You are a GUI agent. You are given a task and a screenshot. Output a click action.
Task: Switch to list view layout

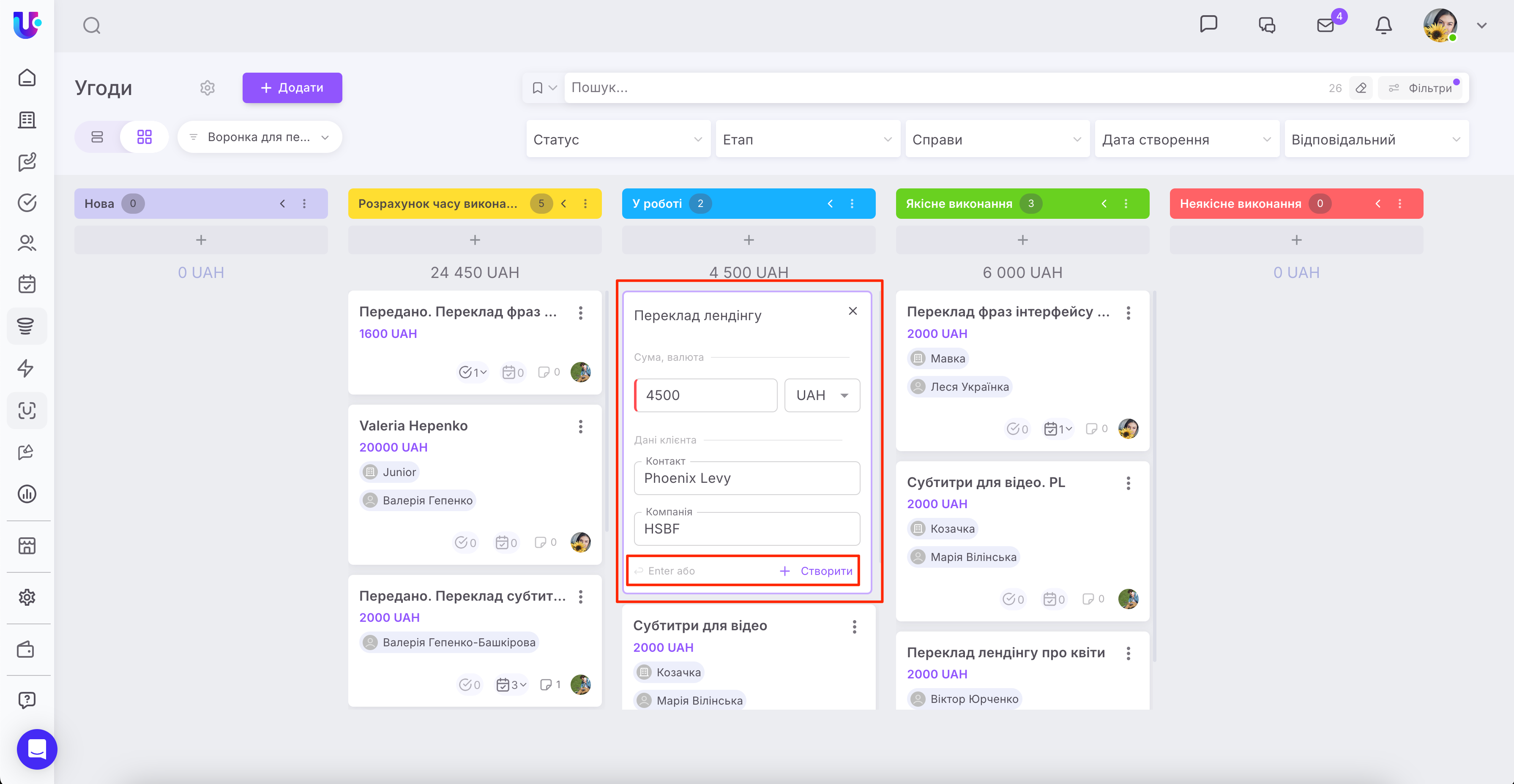(x=98, y=137)
